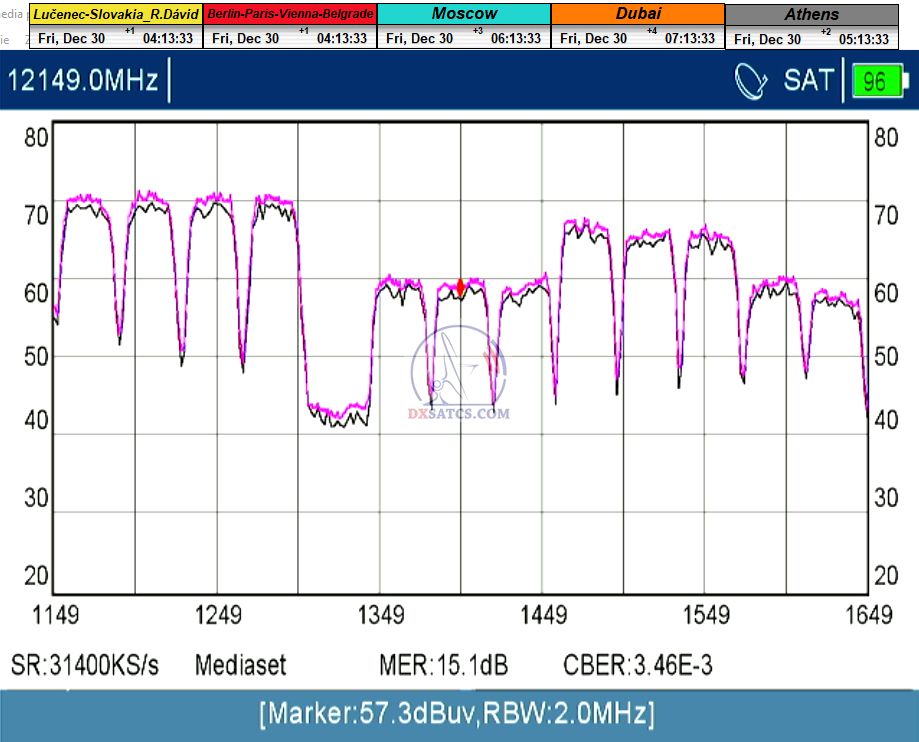919x742 pixels.
Task: Click the Moscow clock time 06:13:33
Action: [516, 38]
